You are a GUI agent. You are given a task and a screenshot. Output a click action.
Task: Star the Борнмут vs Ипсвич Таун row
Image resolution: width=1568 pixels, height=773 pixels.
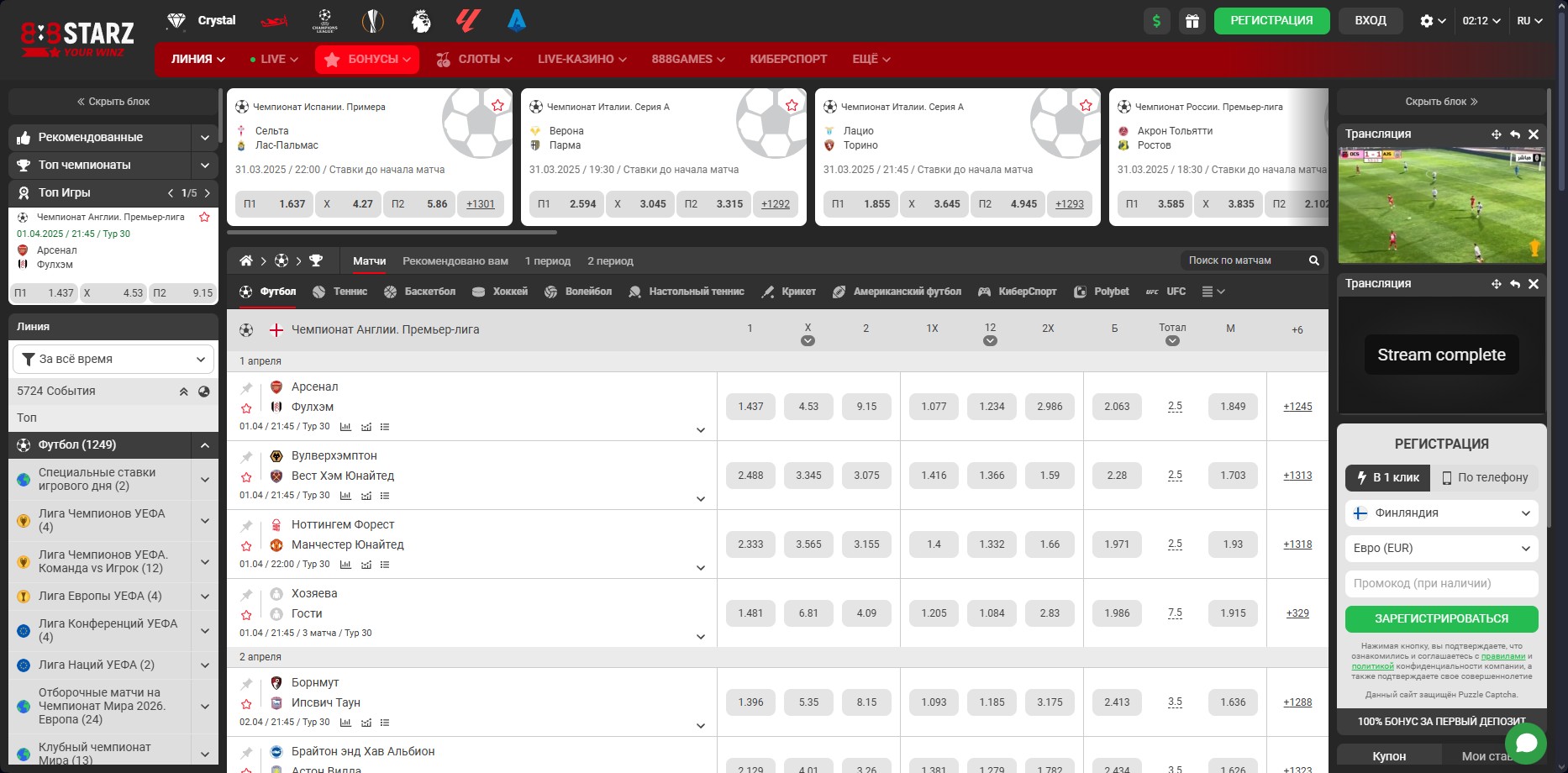point(246,704)
